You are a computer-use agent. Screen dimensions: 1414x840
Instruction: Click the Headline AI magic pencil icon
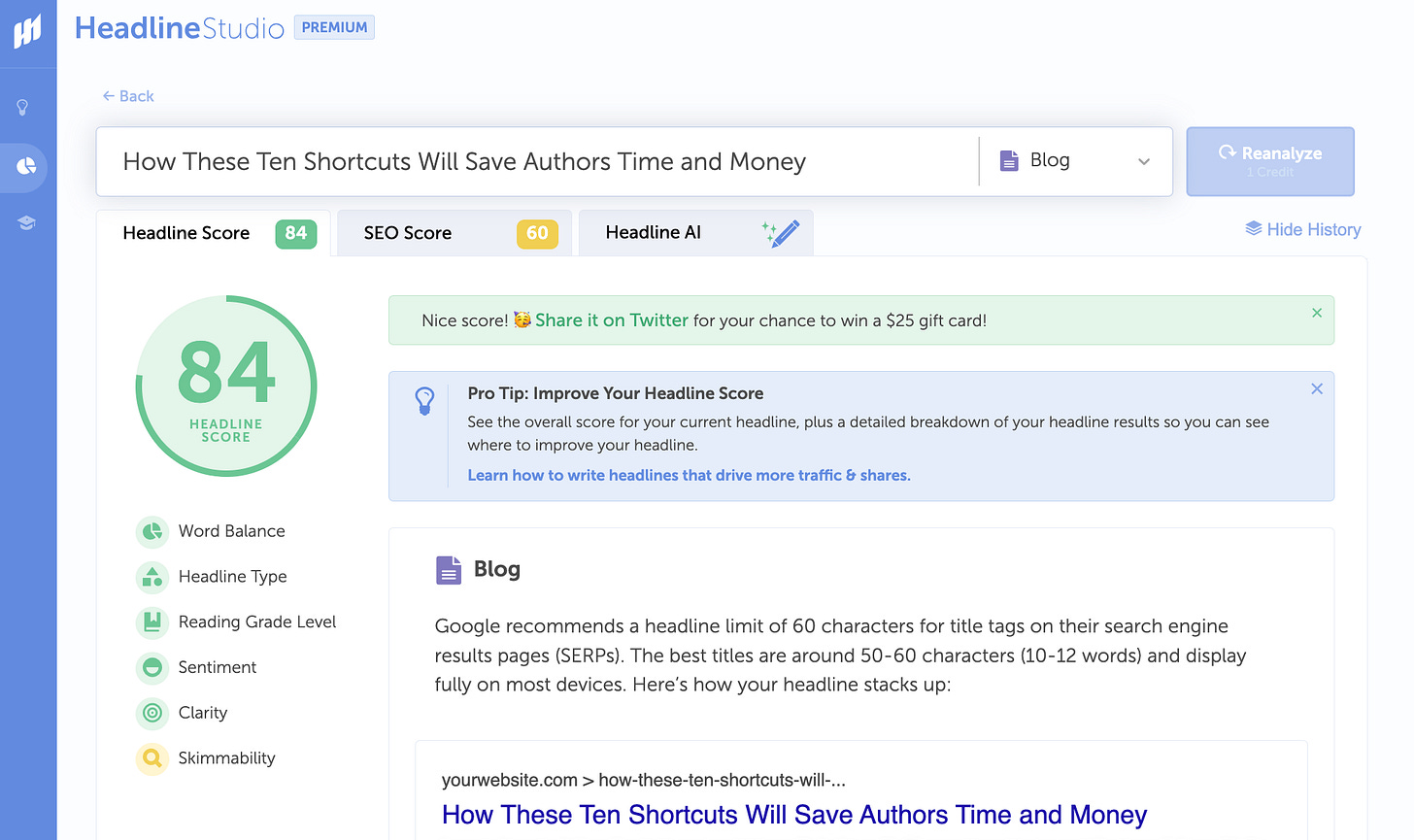(x=781, y=233)
